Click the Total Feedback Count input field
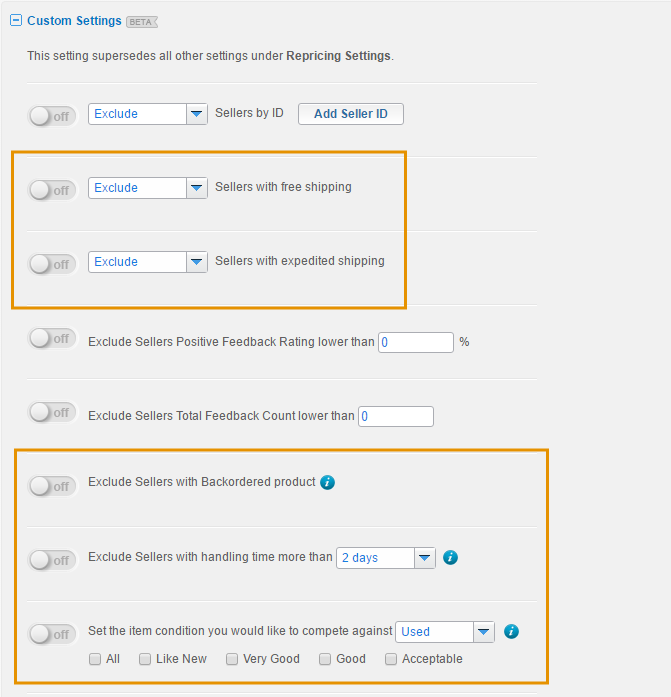Screen dimensions: 671x697 pos(396,416)
